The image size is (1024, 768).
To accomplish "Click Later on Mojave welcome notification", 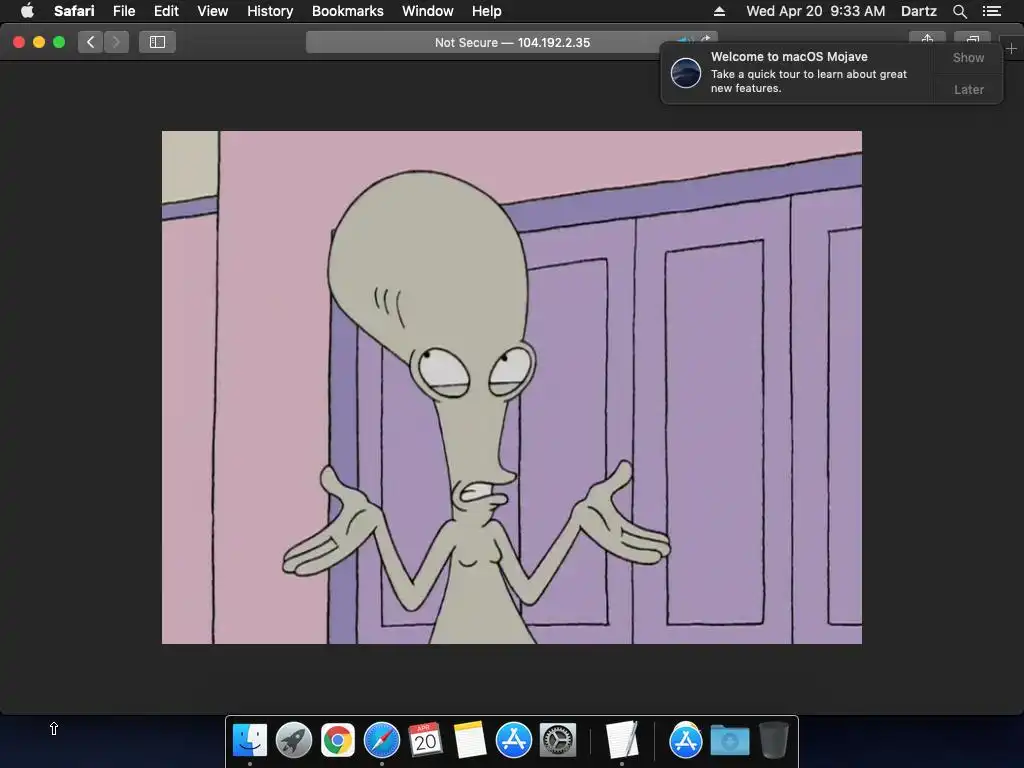I will [968, 89].
